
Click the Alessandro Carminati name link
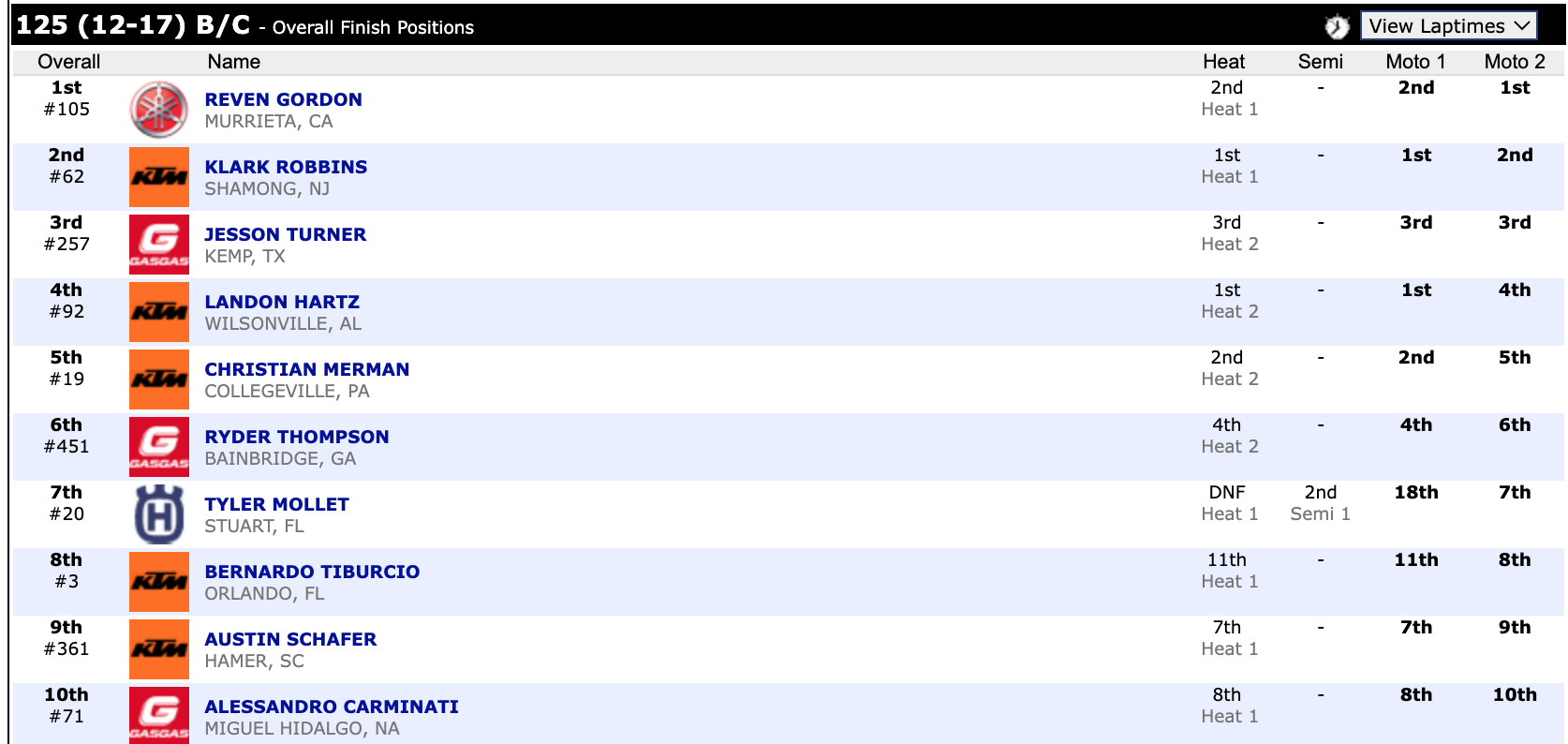click(x=332, y=707)
